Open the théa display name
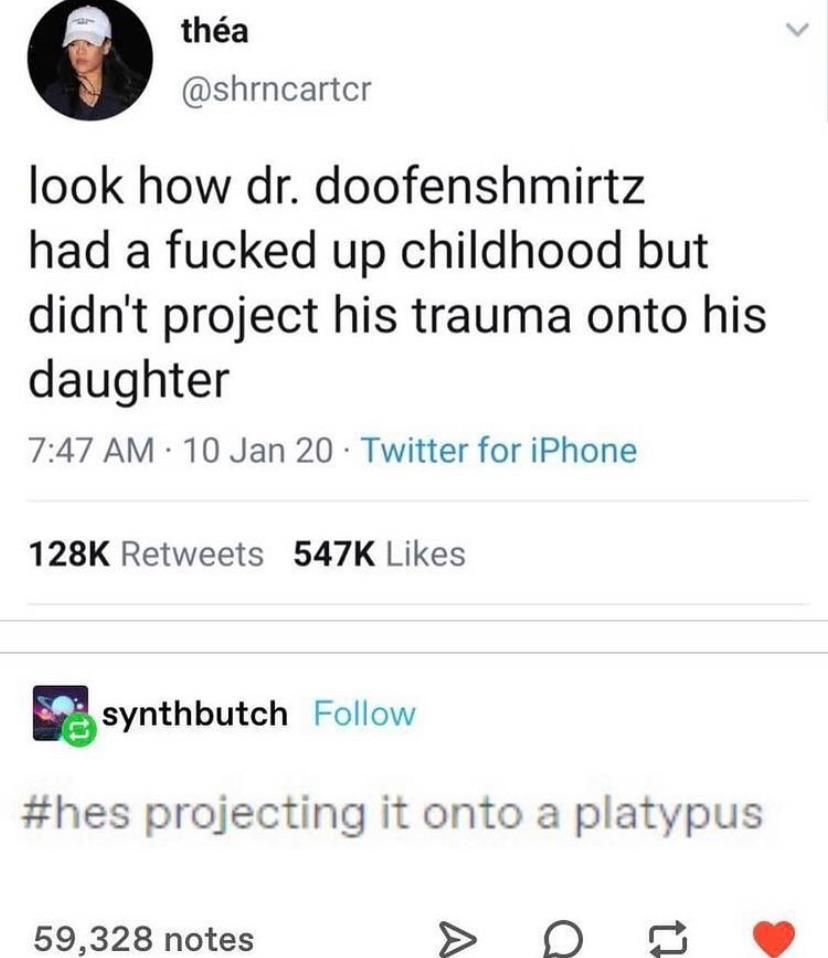The image size is (828, 958). tap(214, 31)
